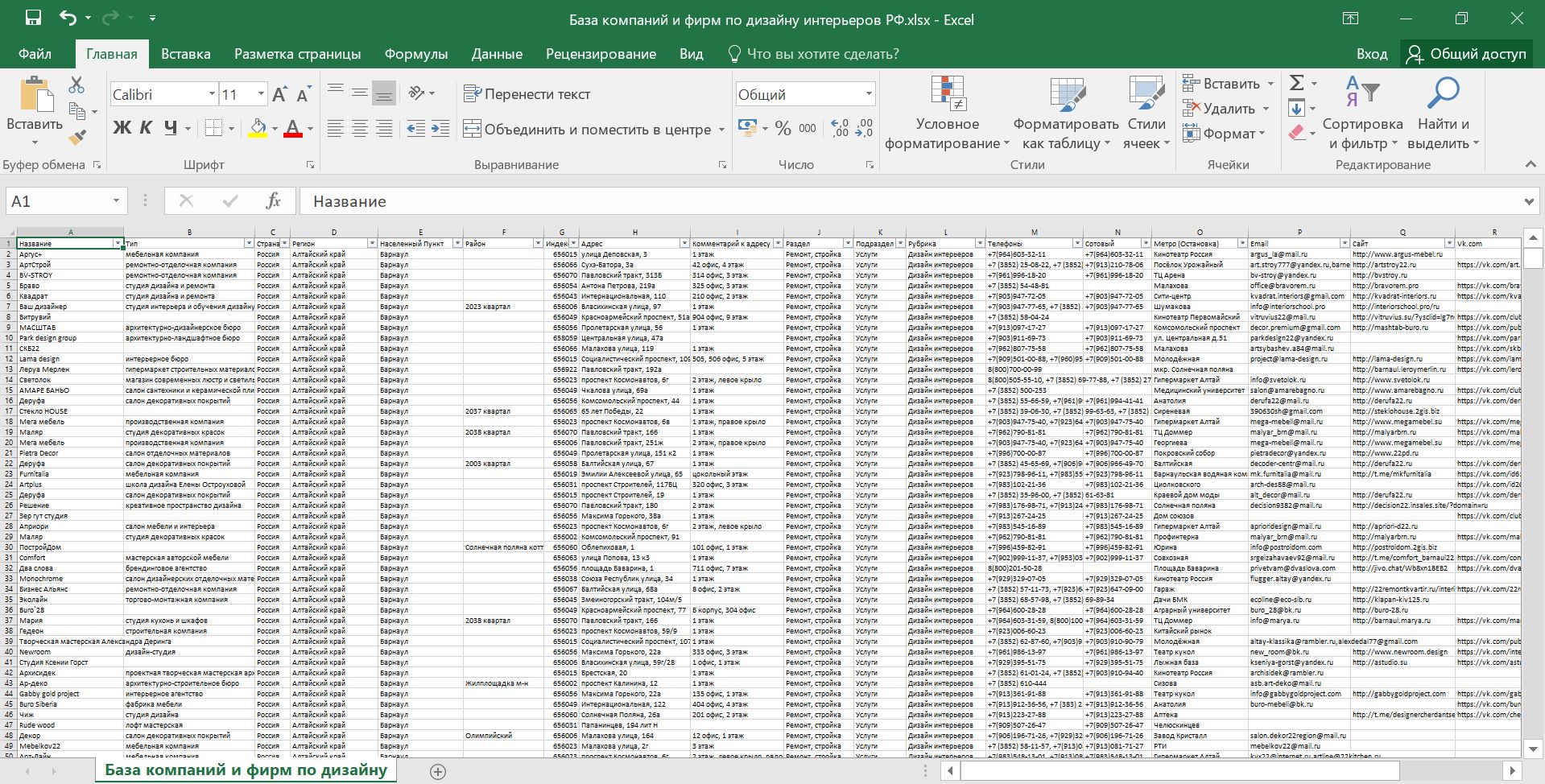The width and height of the screenshot is (1545, 784).
Task: Switch to Разметка страницы tab
Action: point(297,54)
